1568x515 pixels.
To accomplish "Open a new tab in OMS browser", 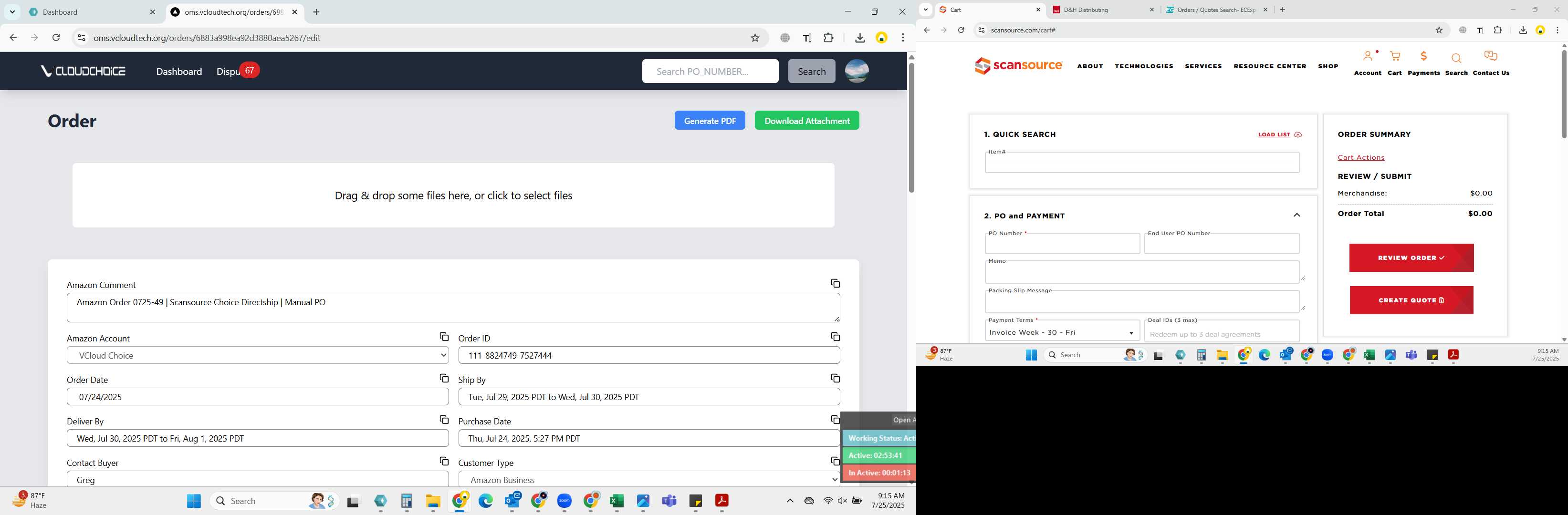I will click(316, 12).
